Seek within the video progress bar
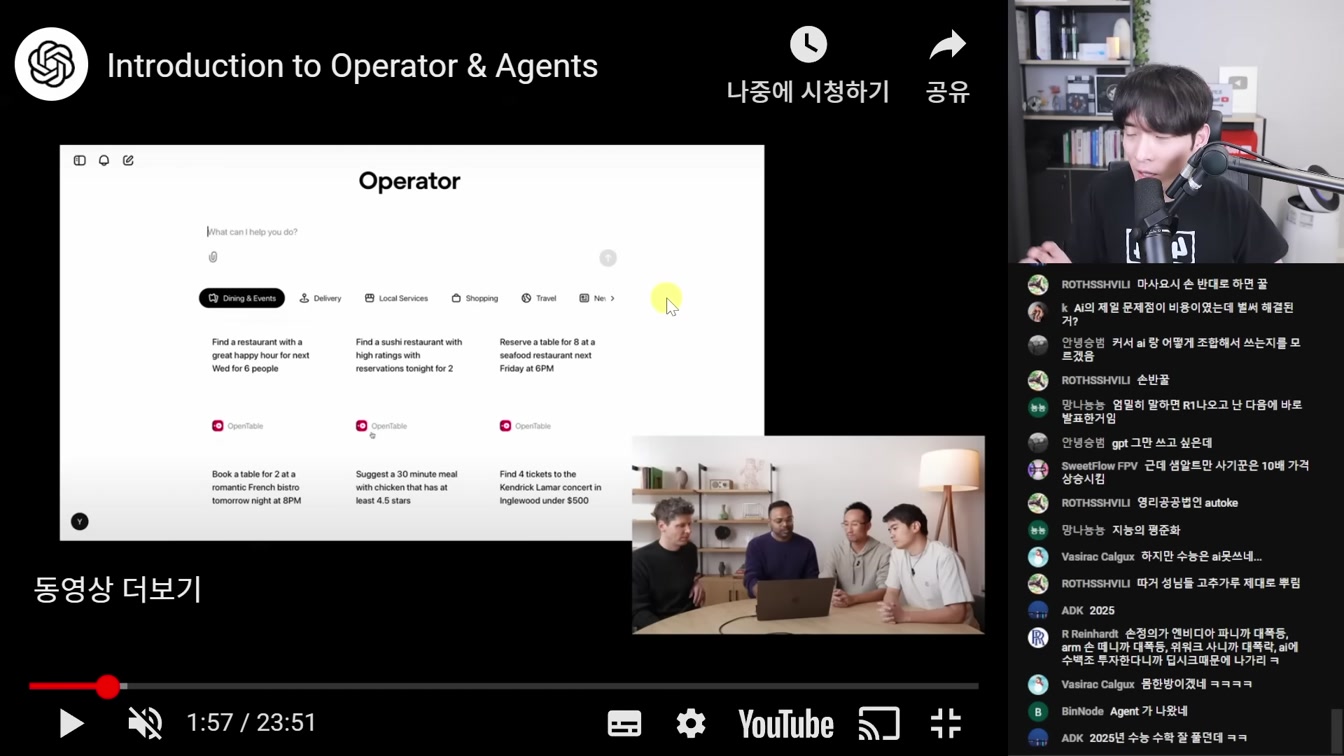This screenshot has height=756, width=1344. pos(504,686)
